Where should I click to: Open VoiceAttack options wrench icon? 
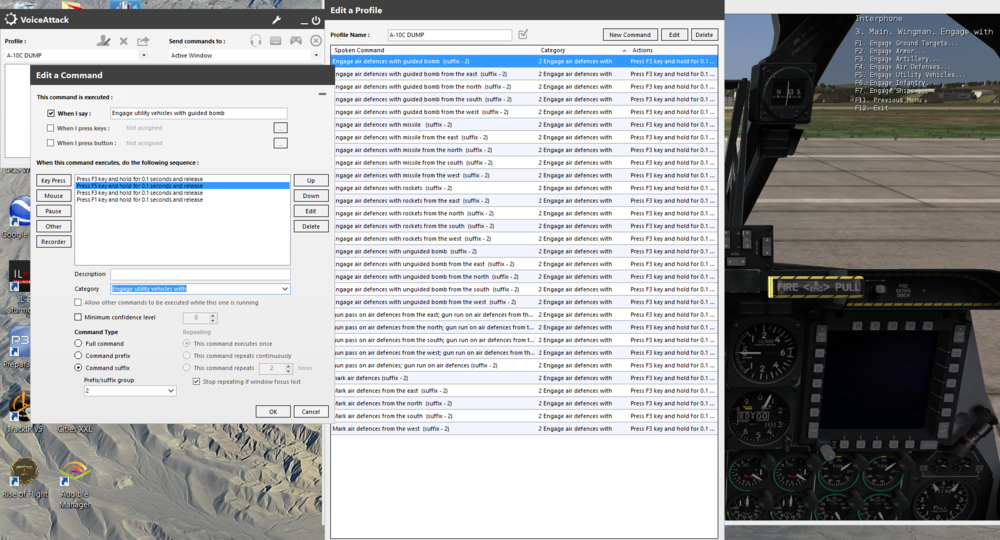click(x=276, y=20)
